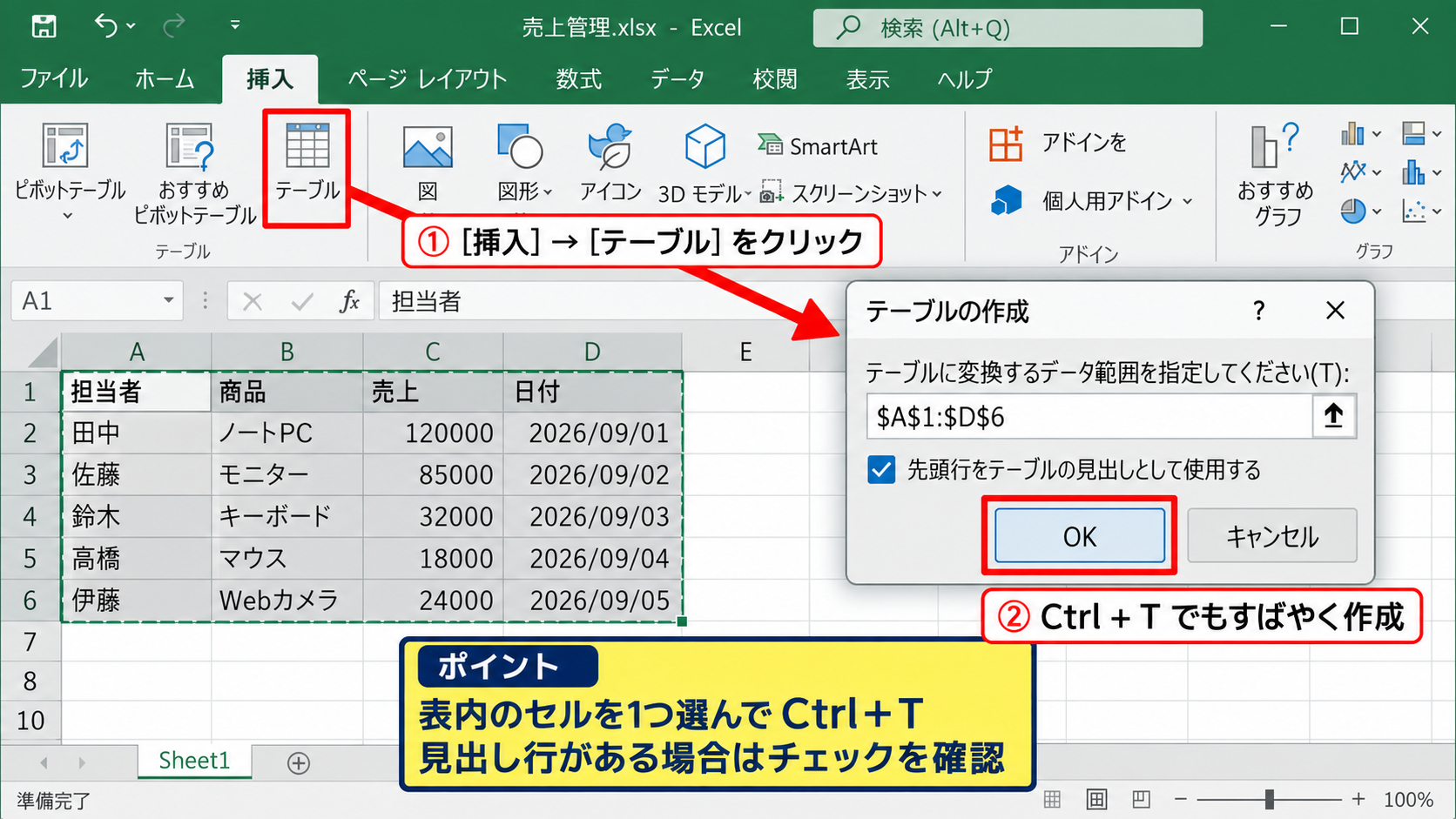This screenshot has height=819, width=1456.
Task: Click the テーブル button in the ribbon
Action: coord(307,162)
